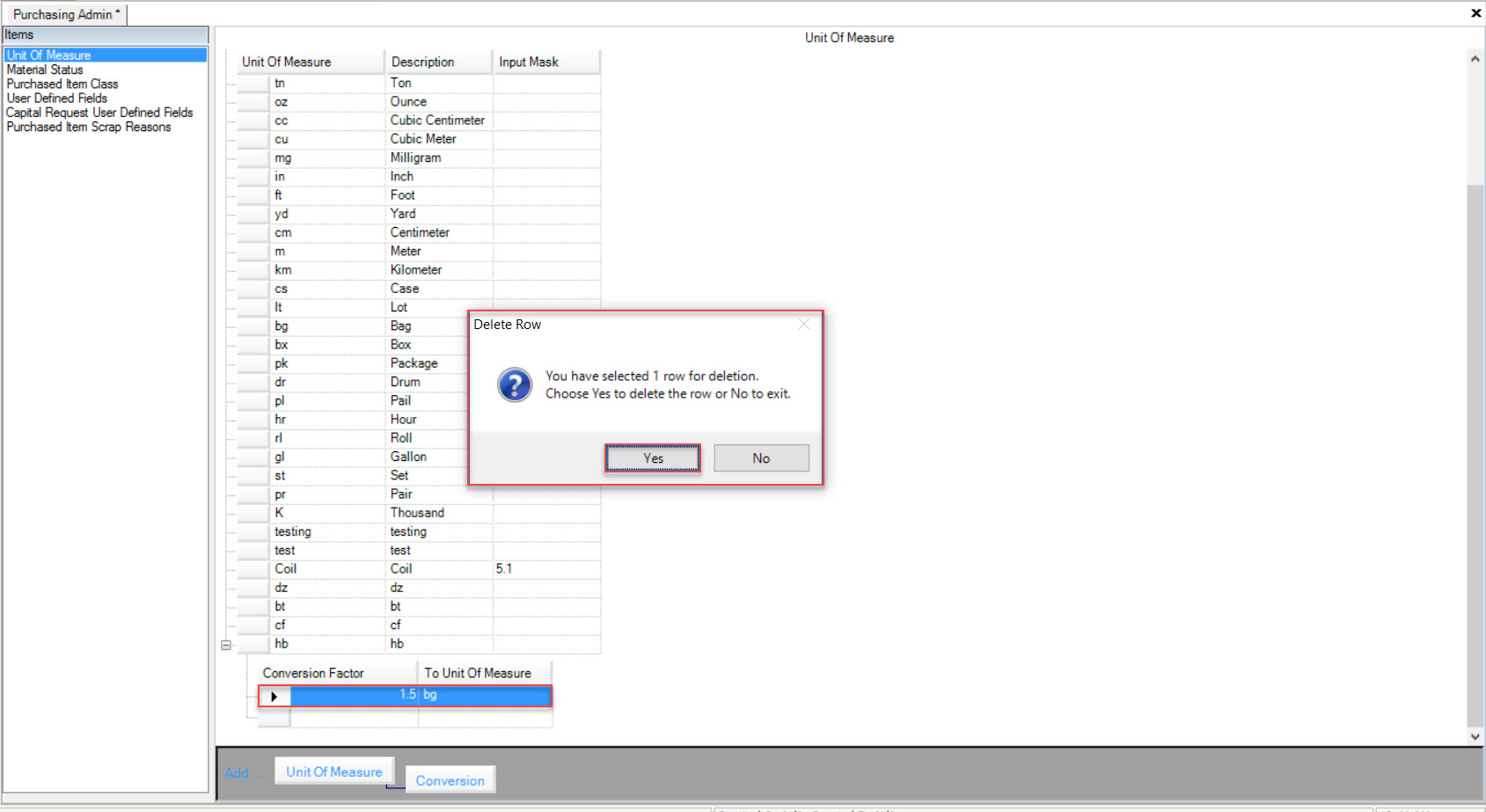
Task: Select the yd unit cell
Action: pyautogui.click(x=327, y=214)
